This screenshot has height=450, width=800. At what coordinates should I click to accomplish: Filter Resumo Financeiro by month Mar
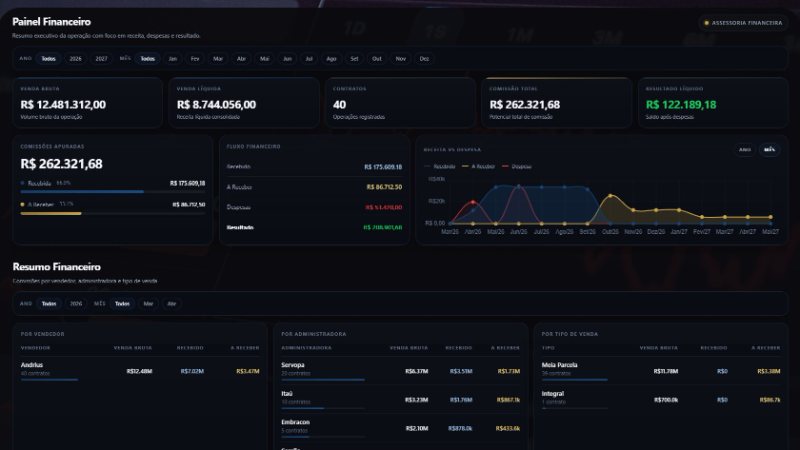tap(148, 304)
